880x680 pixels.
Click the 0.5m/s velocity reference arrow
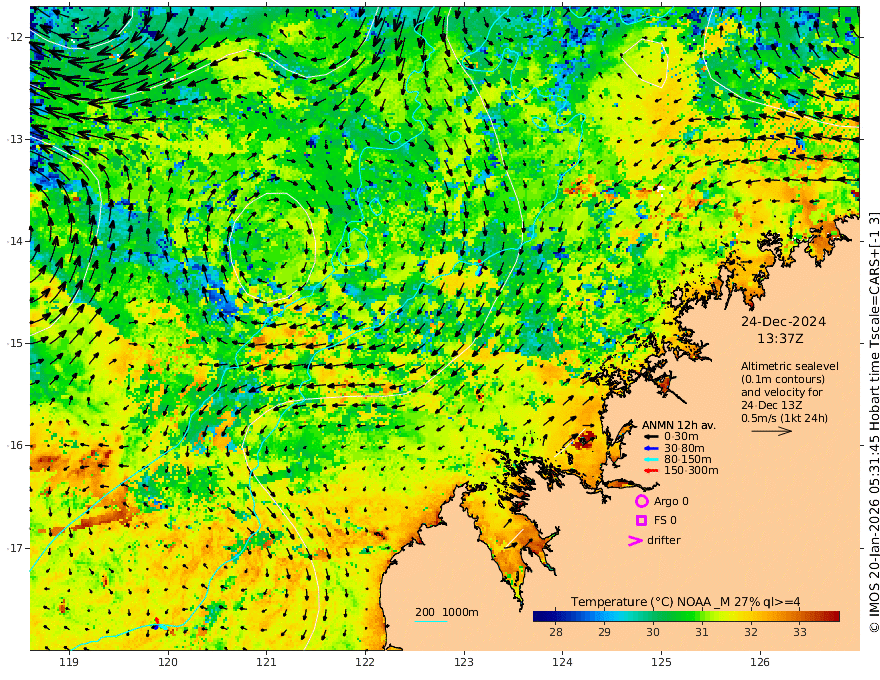772,431
